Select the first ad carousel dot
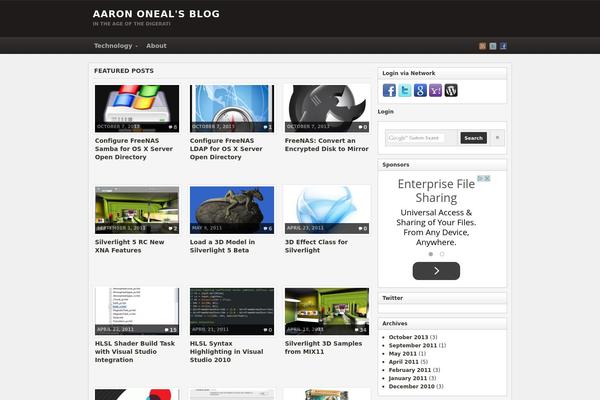This screenshot has height=400, width=600. click(431, 254)
